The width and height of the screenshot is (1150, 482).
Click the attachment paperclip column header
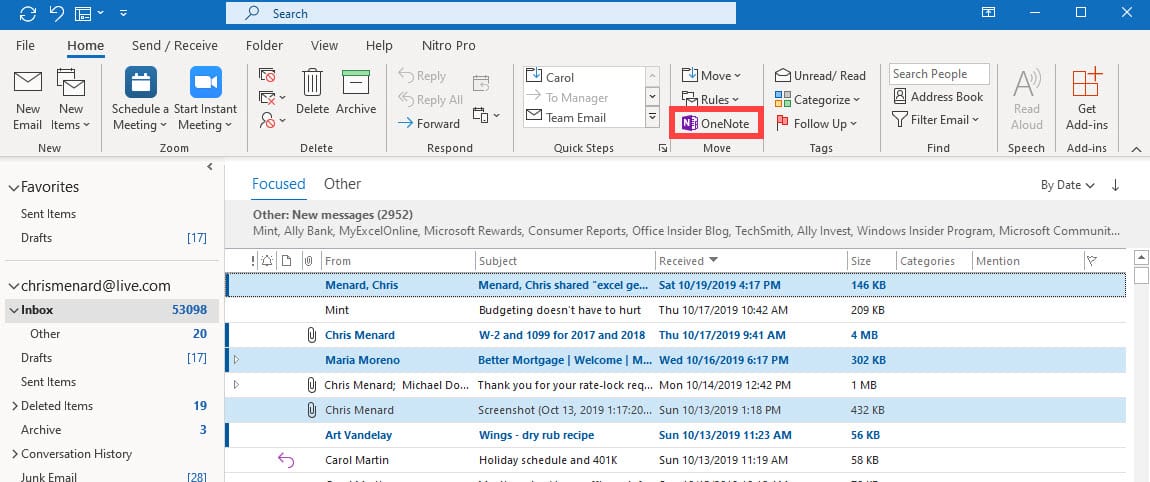[x=310, y=261]
